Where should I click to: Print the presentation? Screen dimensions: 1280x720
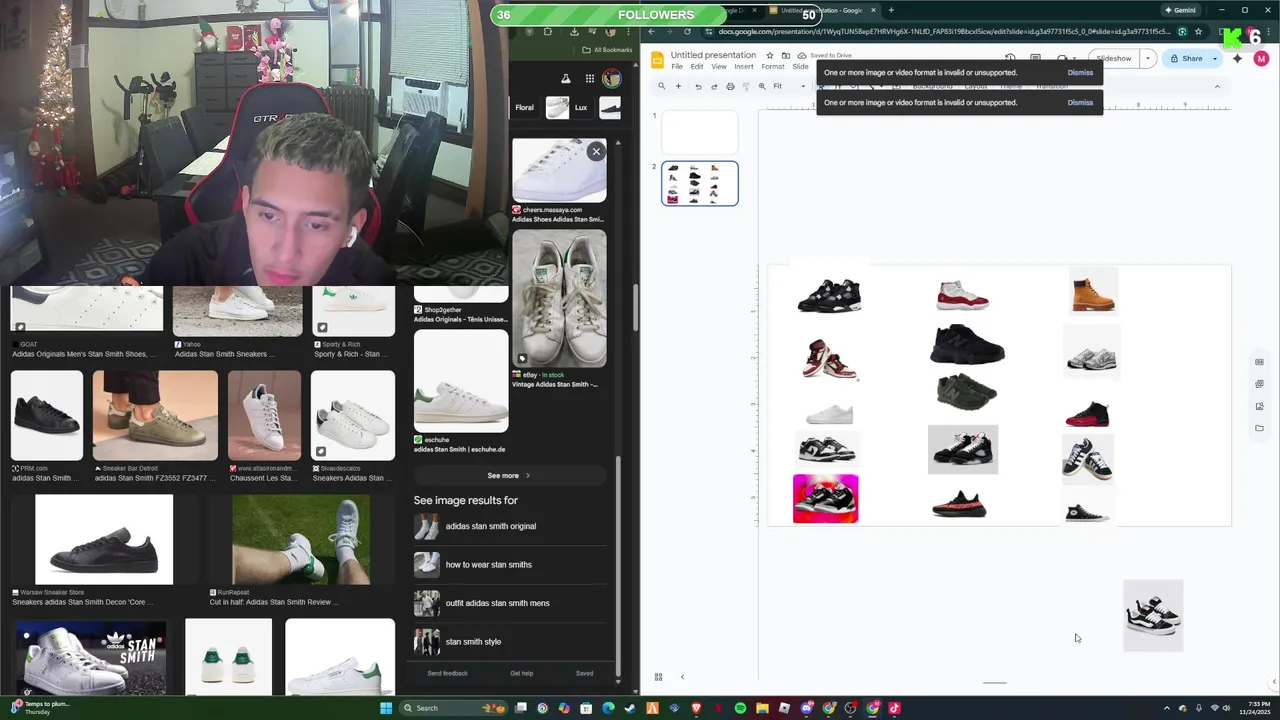(x=730, y=86)
